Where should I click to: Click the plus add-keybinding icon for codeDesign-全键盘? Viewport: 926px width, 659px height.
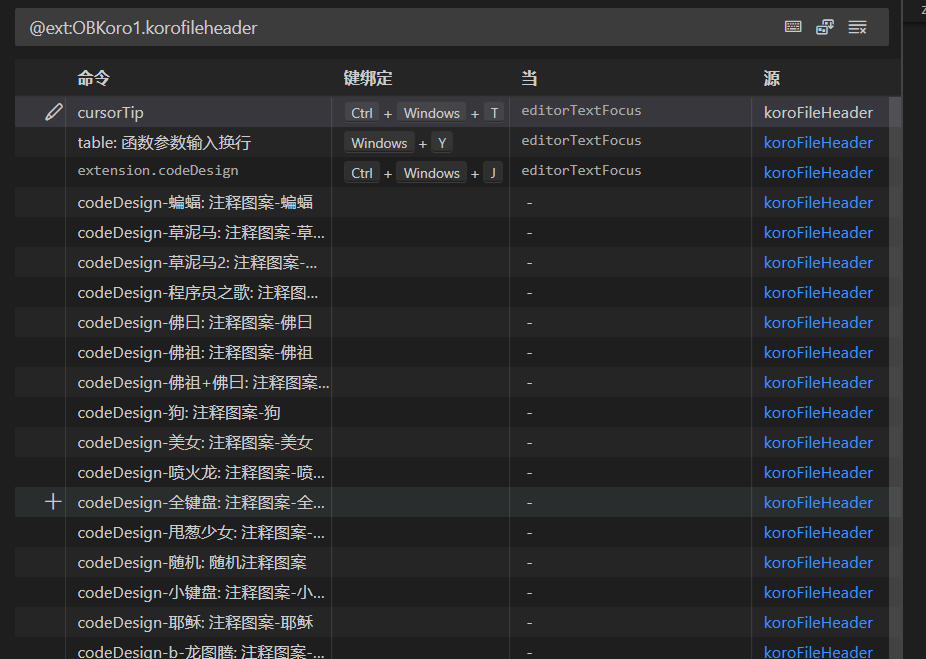[53, 502]
